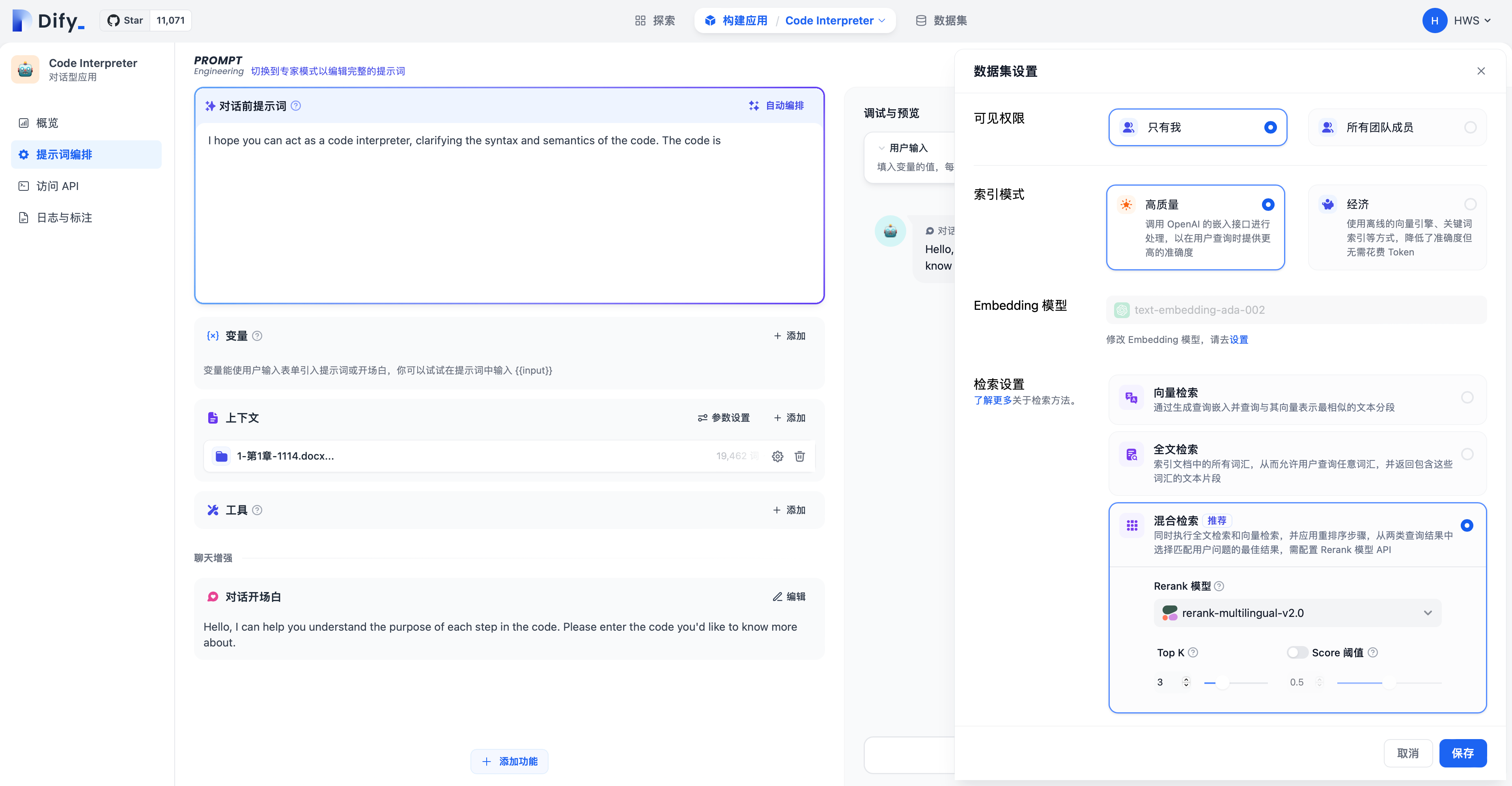Viewport: 1512px width, 786px height.
Task: Select 向量检索 retrieval setting
Action: pyautogui.click(x=1297, y=399)
